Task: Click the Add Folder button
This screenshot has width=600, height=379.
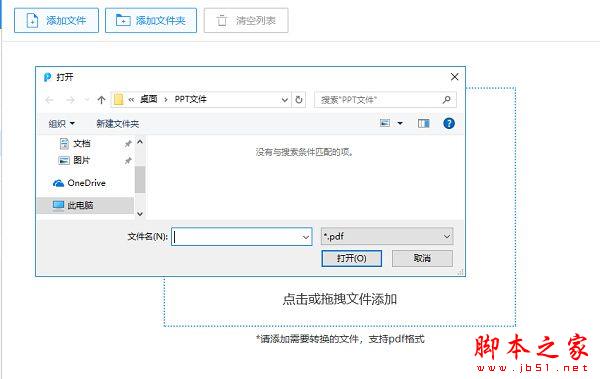Action: [x=151, y=21]
